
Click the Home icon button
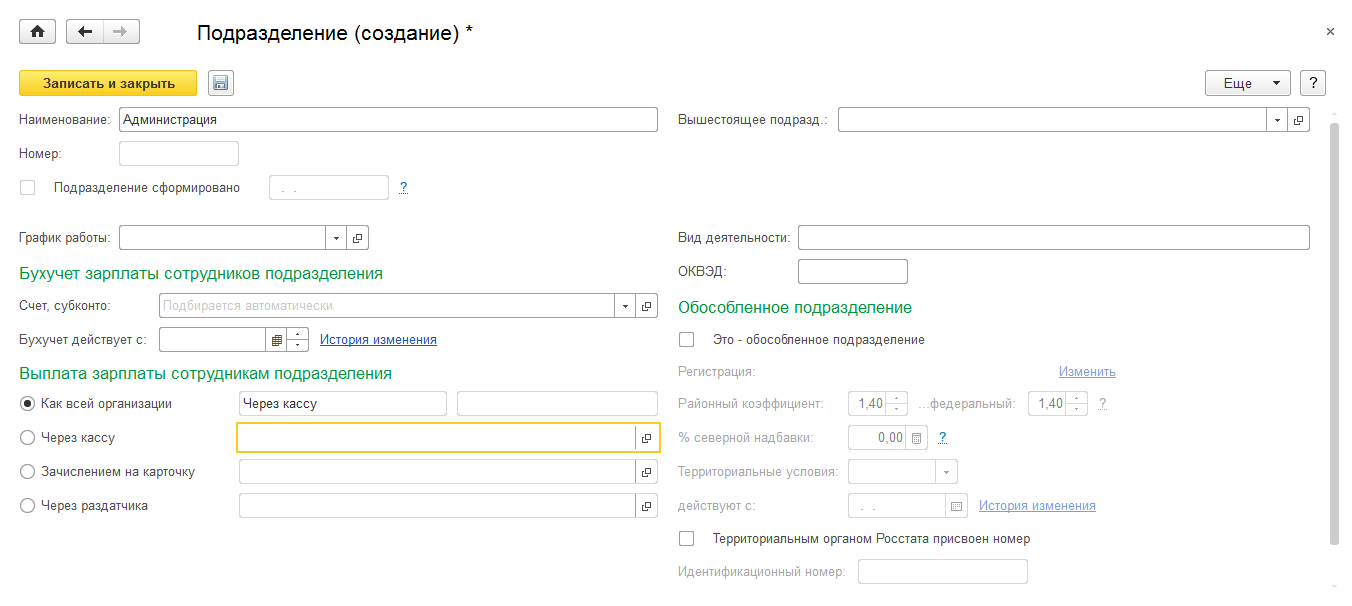click(x=37, y=32)
